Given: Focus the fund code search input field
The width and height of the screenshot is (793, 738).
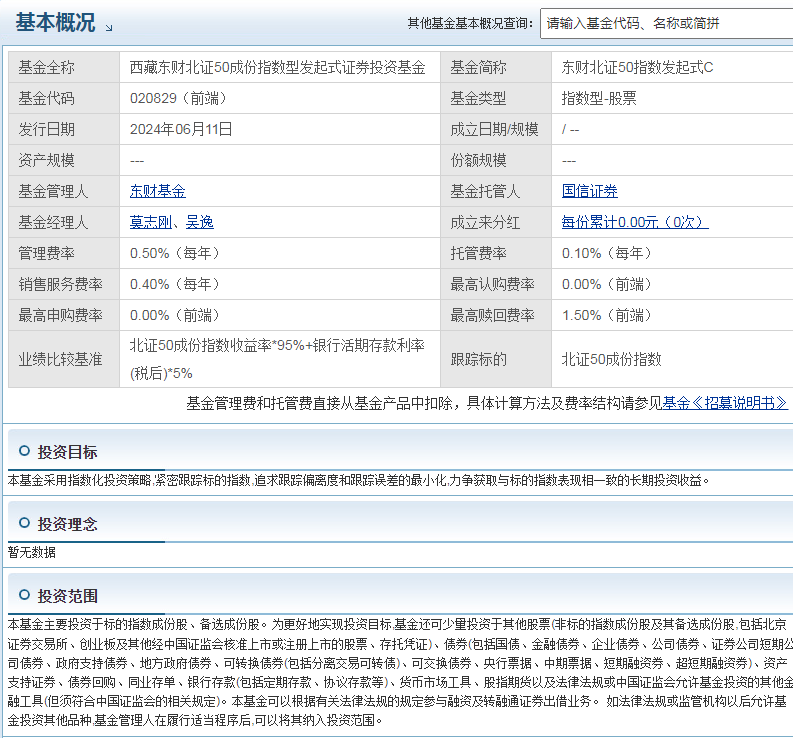Looking at the screenshot, I should pos(667,23).
